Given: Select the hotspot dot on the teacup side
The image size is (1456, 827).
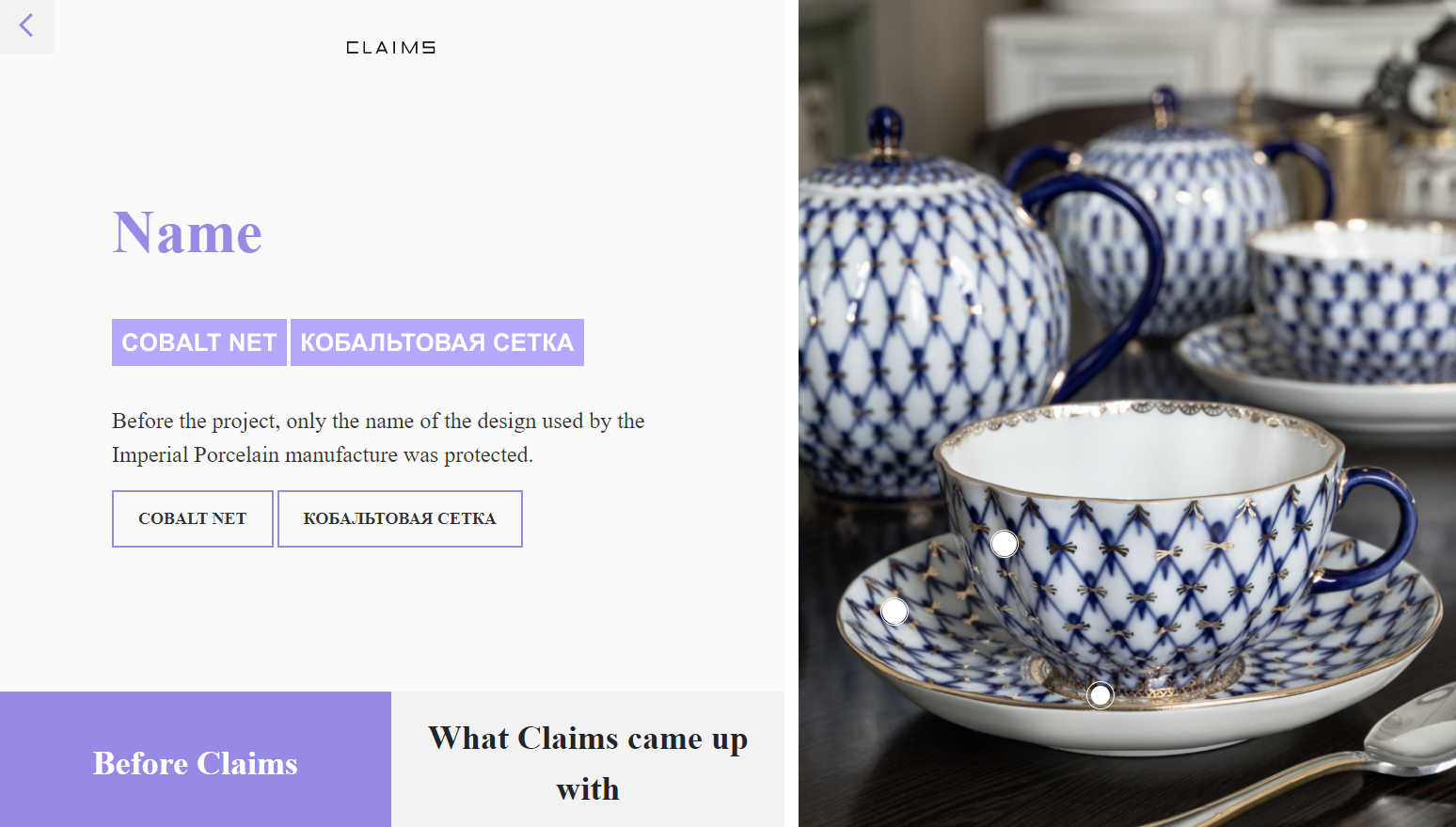Looking at the screenshot, I should [1005, 543].
